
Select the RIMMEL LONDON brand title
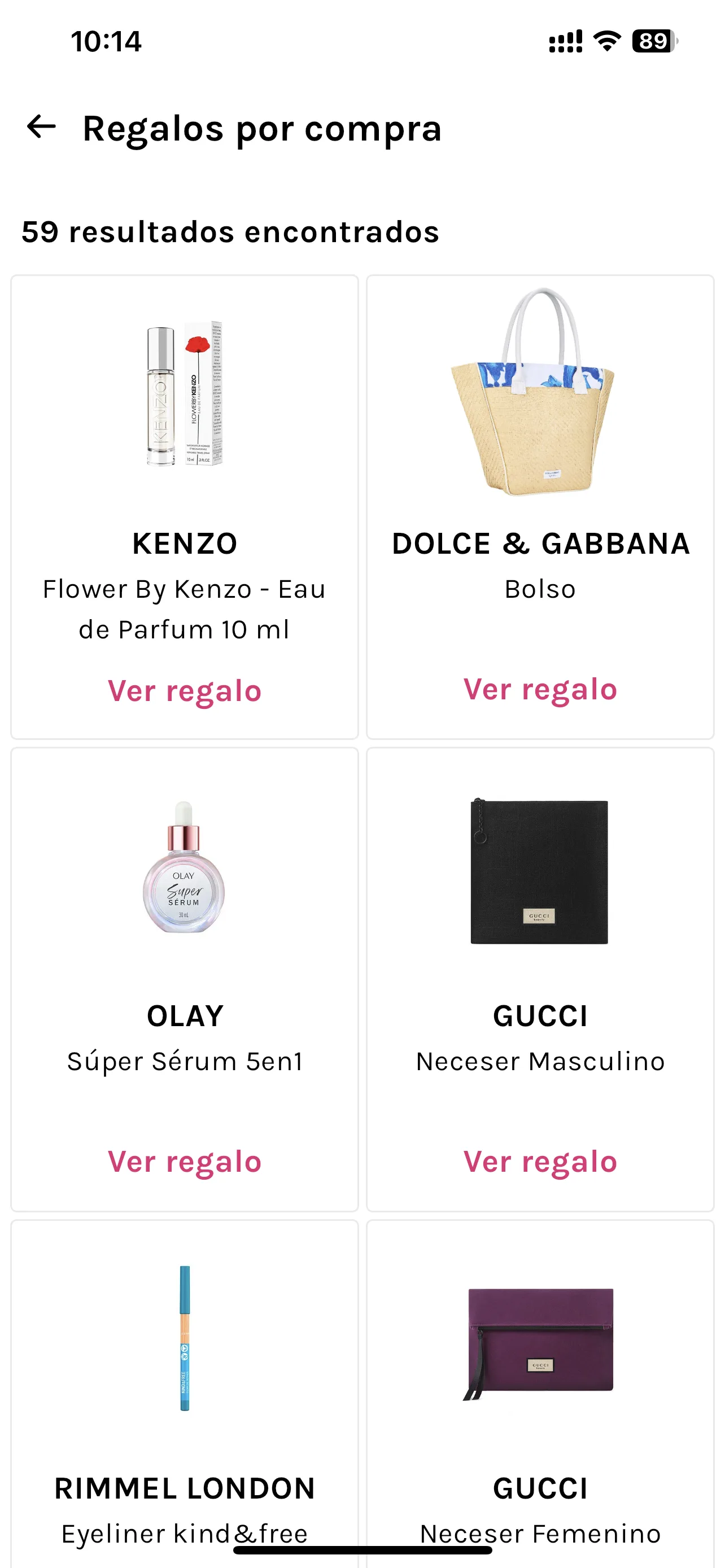pyautogui.click(x=185, y=1489)
